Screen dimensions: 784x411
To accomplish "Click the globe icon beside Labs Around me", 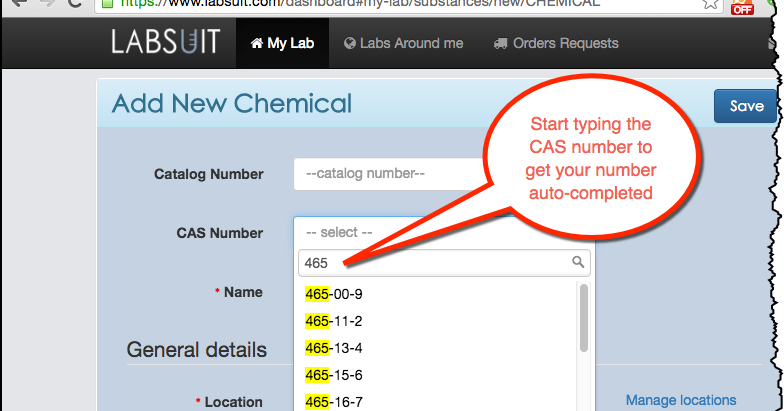I will (x=350, y=44).
